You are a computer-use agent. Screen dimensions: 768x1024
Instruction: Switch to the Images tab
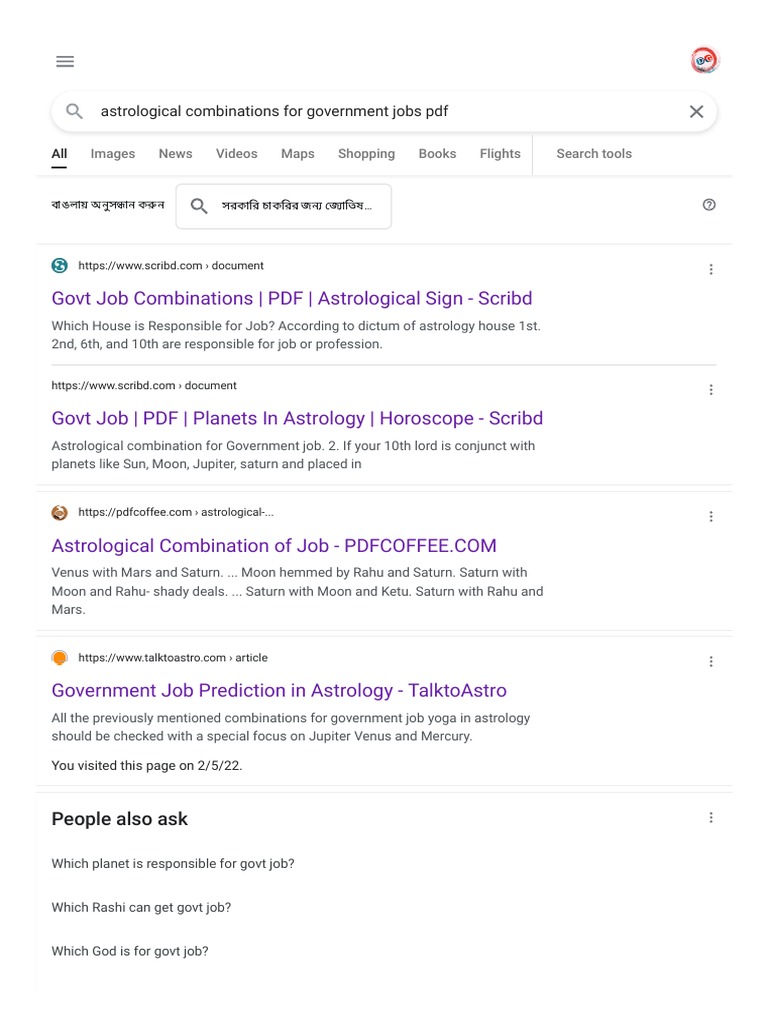[113, 154]
